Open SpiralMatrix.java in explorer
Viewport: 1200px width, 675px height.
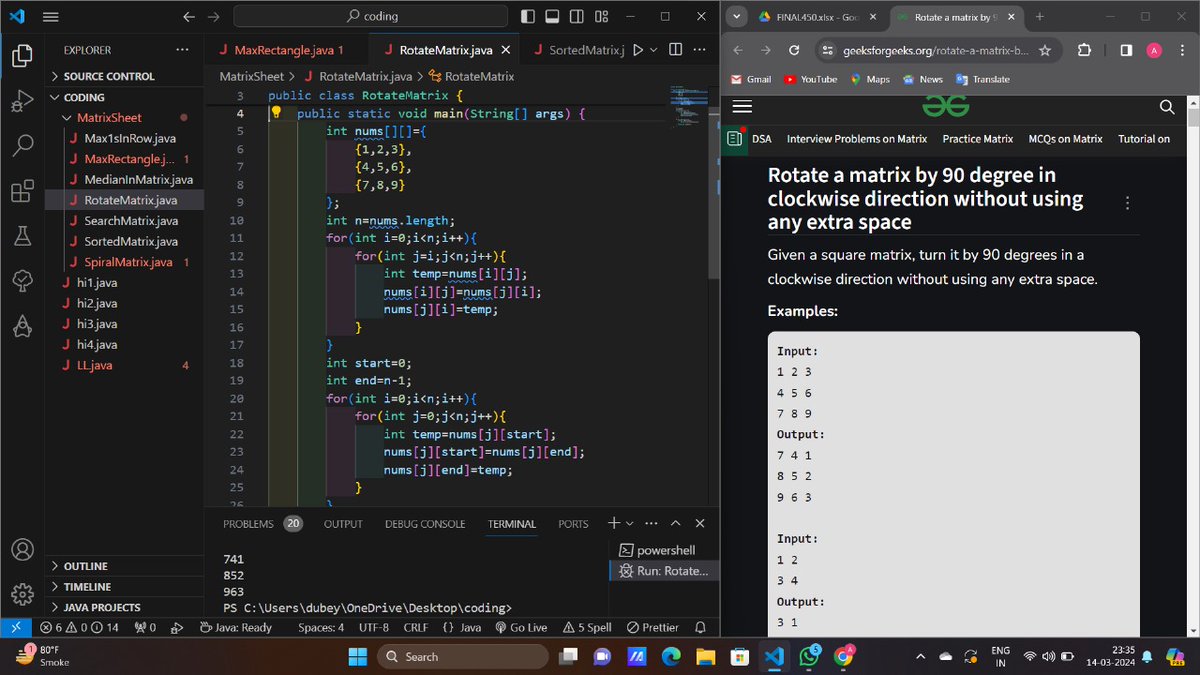130,262
